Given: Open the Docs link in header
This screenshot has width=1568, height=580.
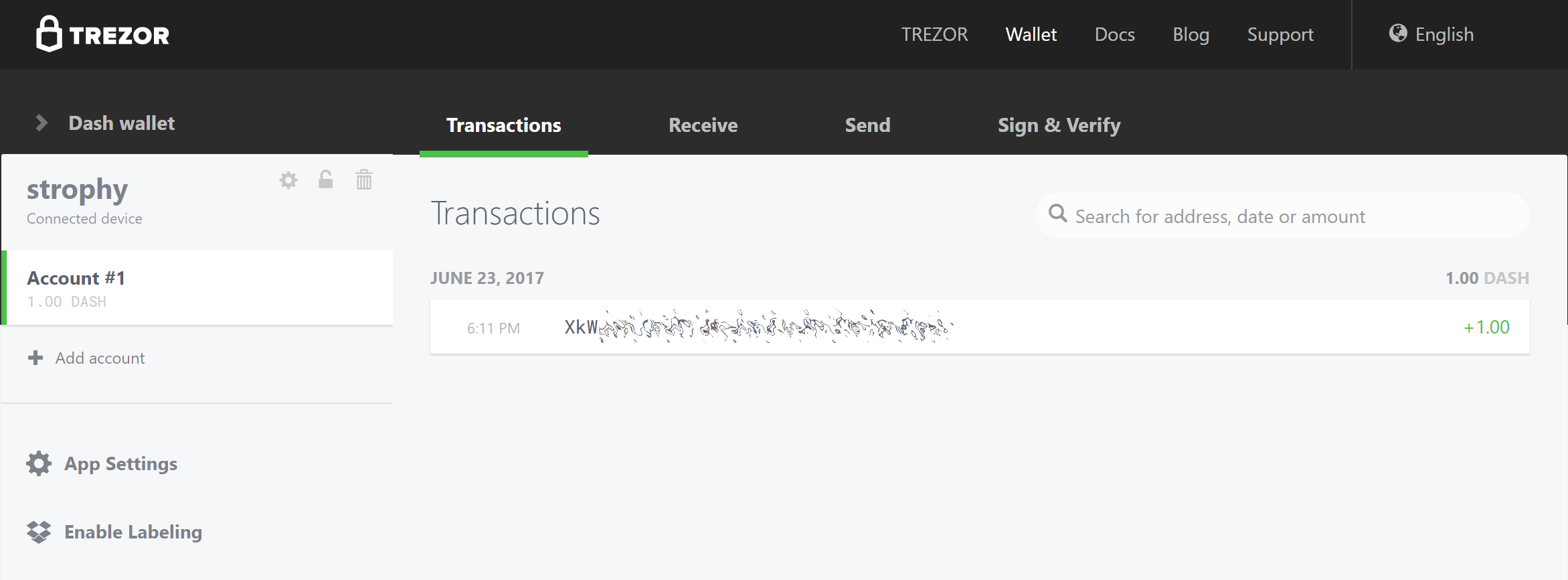Looking at the screenshot, I should click(x=1114, y=34).
